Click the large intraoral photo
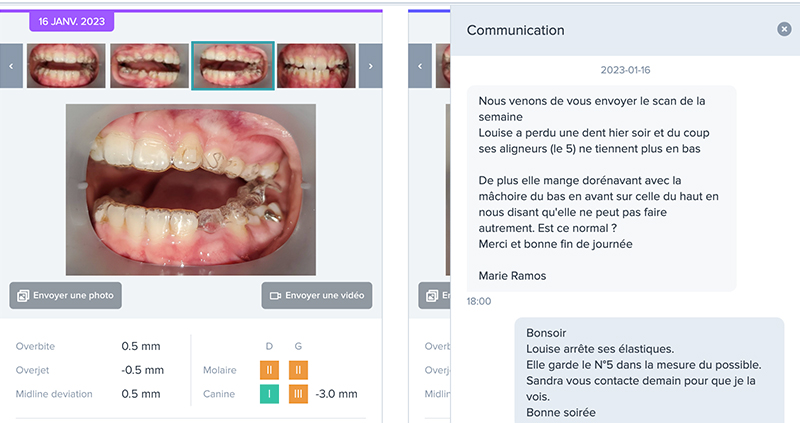 191,190
